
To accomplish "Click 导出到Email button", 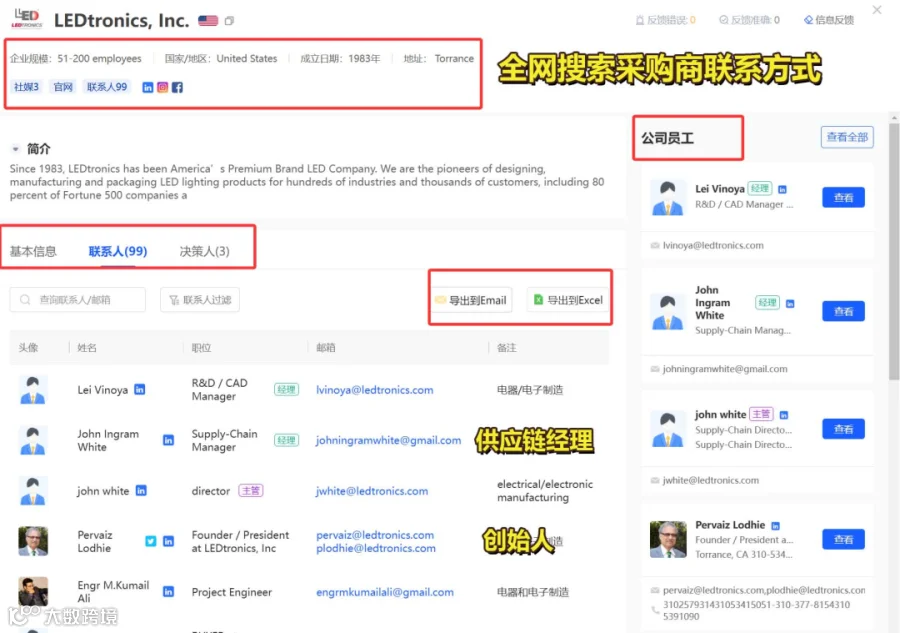I will point(471,300).
